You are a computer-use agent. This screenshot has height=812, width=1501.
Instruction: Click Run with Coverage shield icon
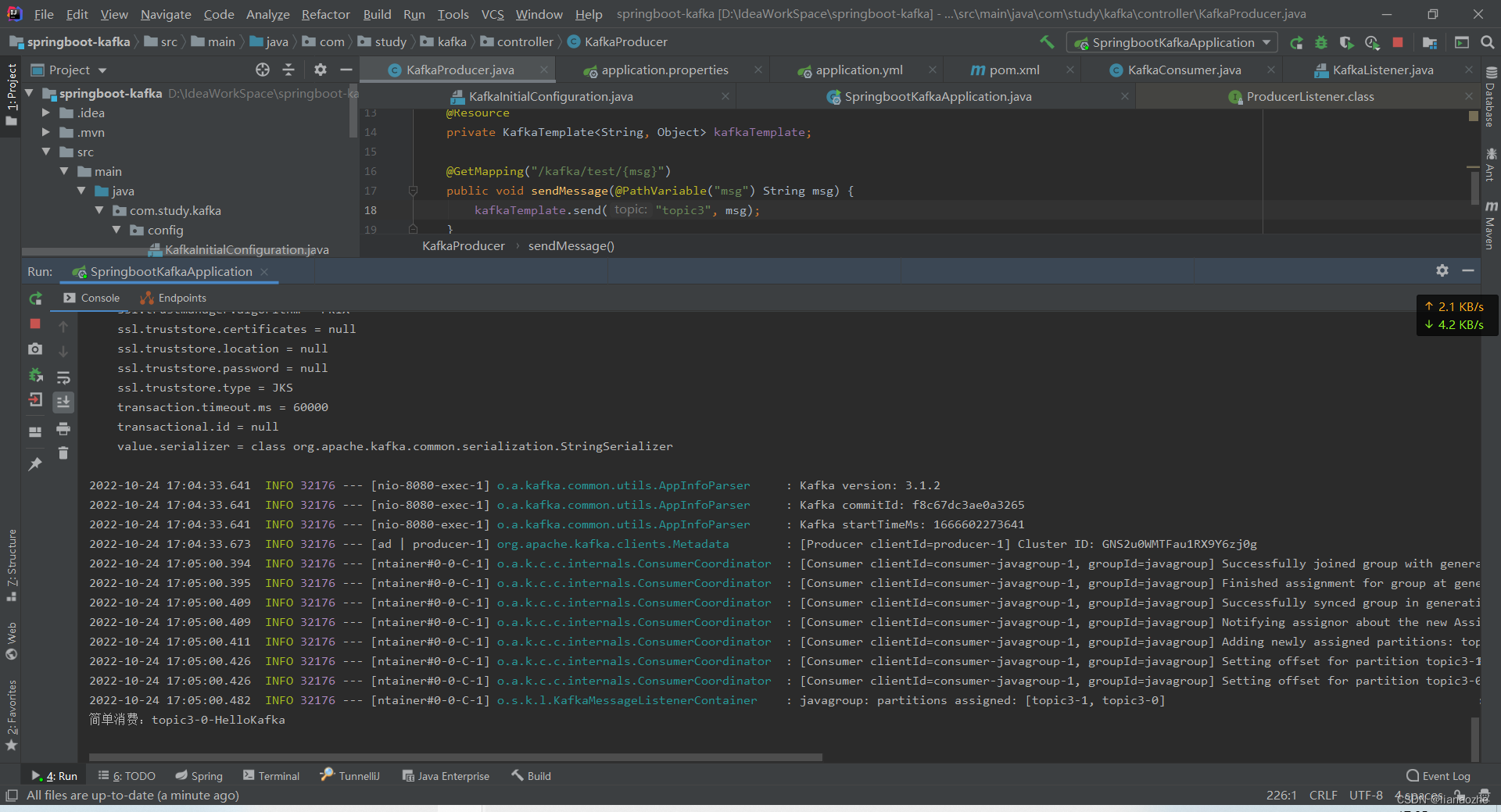[1346, 42]
